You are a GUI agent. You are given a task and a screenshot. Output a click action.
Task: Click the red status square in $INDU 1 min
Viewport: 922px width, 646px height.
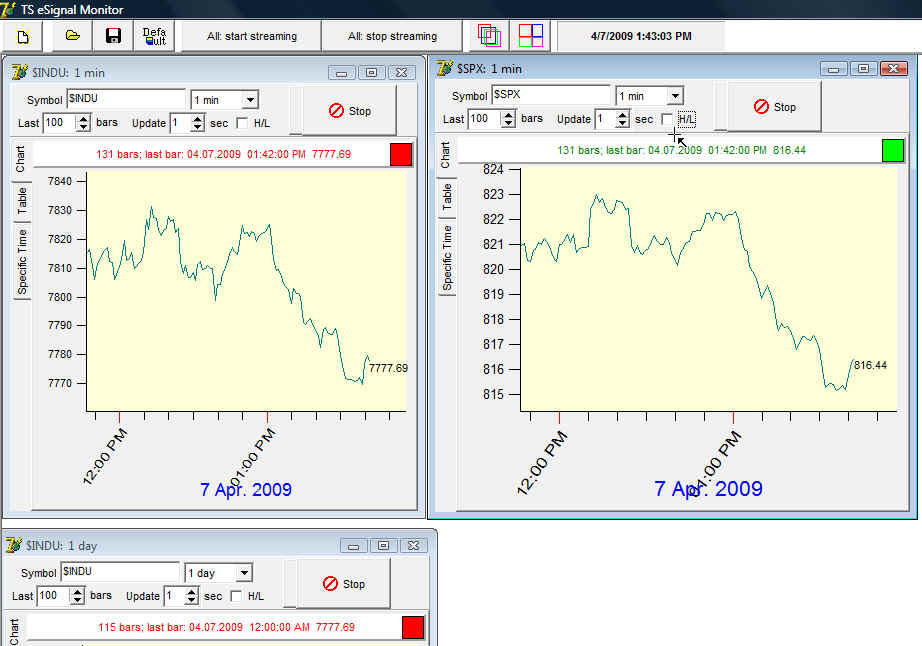(400, 154)
